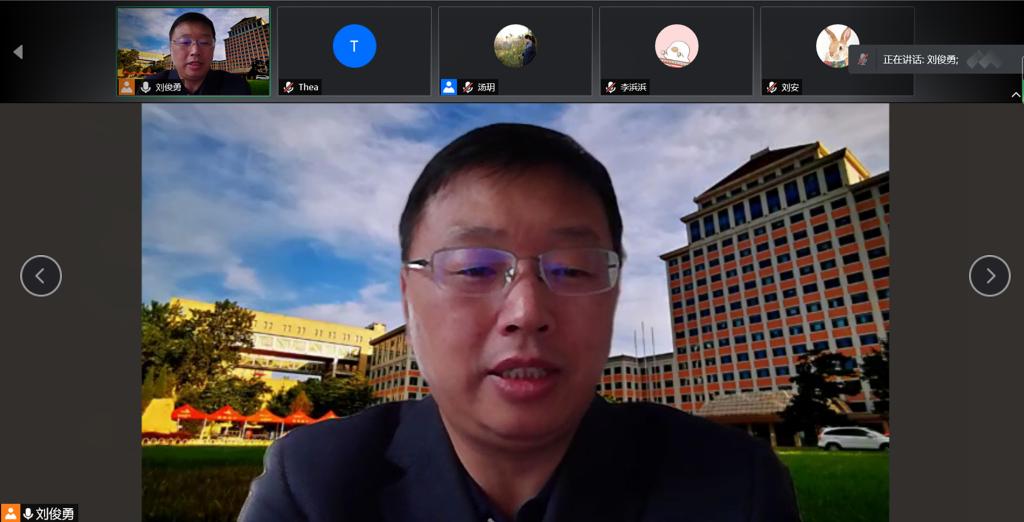1024x522 pixels.
Task: Click 汤玥's round profile avatar
Action: tap(515, 46)
